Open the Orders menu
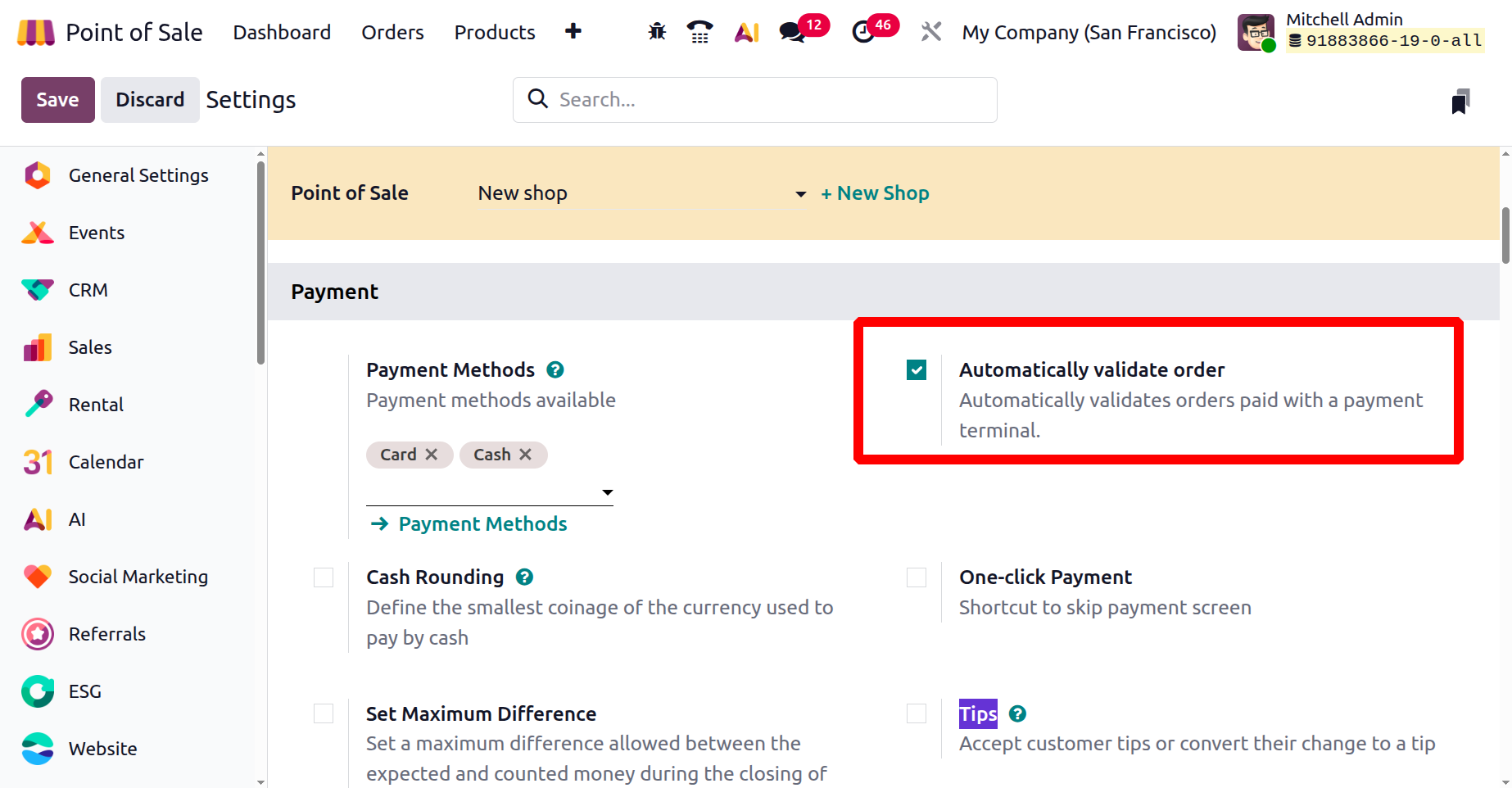1512x788 pixels. pos(393,32)
